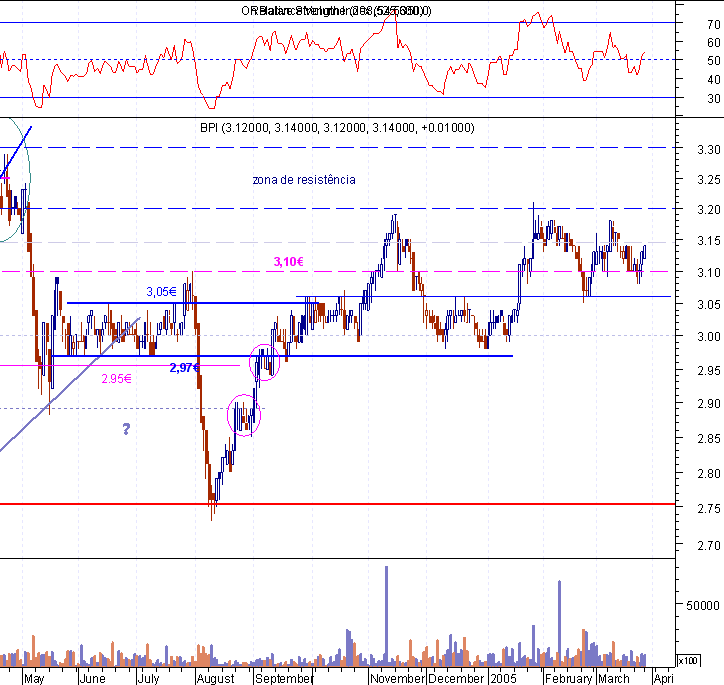The width and height of the screenshot is (724, 685).
Task: Click the November label on the time axis
Action: (397, 679)
